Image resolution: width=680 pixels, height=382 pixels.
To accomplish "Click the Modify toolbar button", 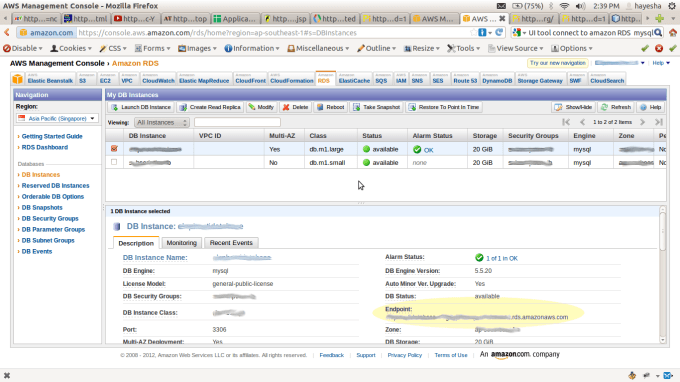I will [261, 107].
